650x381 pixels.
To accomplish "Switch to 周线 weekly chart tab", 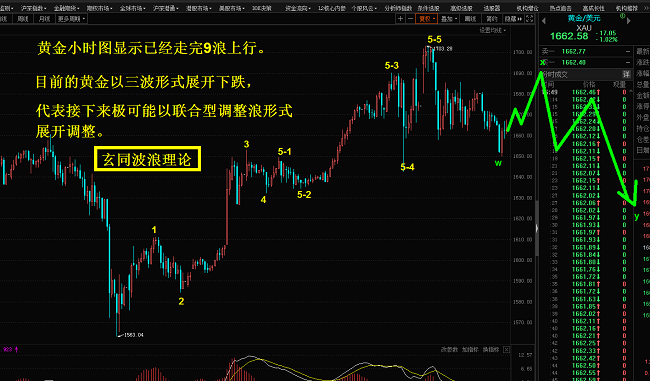I will pyautogui.click(x=22, y=19).
